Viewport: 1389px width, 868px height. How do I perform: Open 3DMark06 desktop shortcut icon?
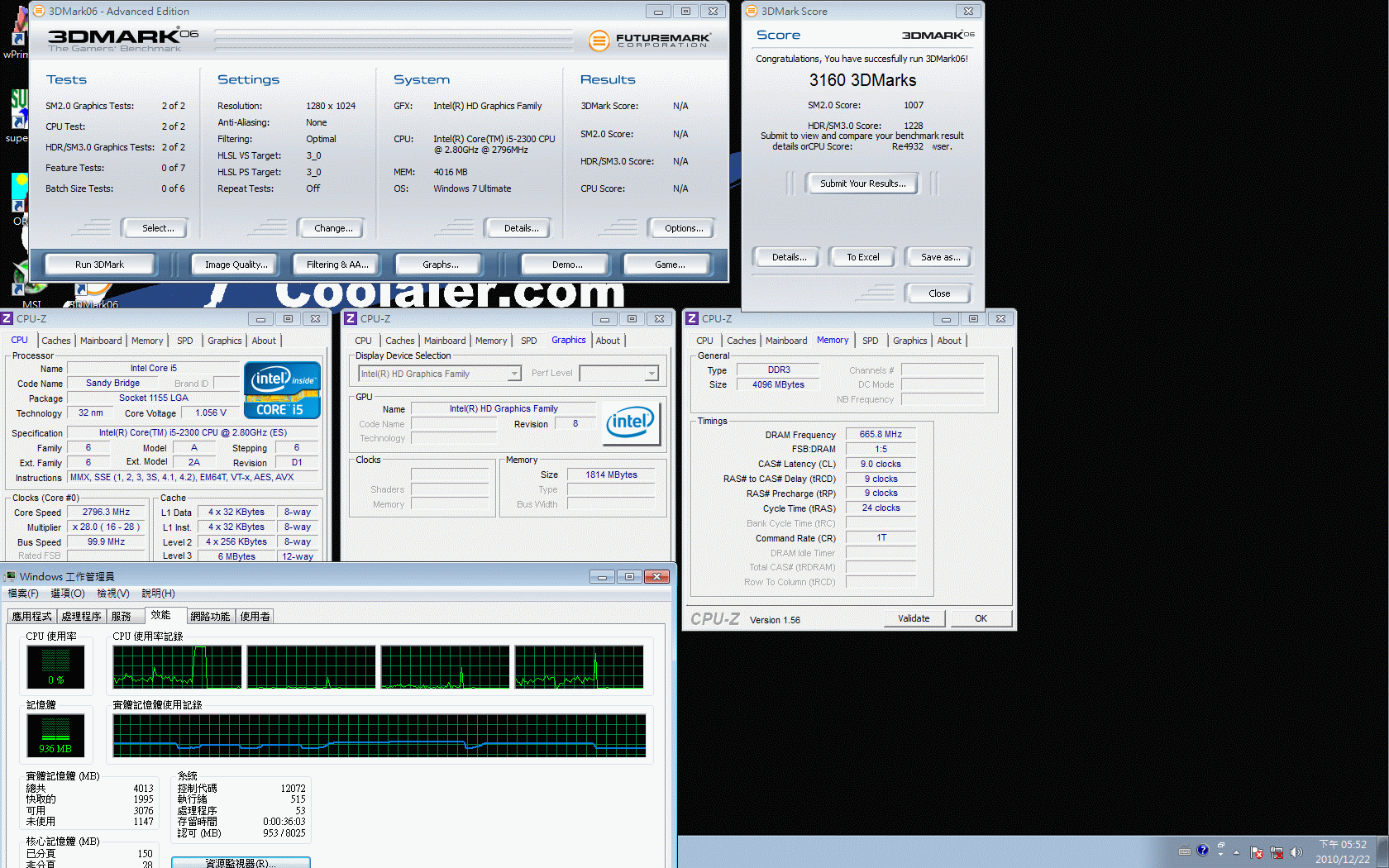(x=93, y=296)
